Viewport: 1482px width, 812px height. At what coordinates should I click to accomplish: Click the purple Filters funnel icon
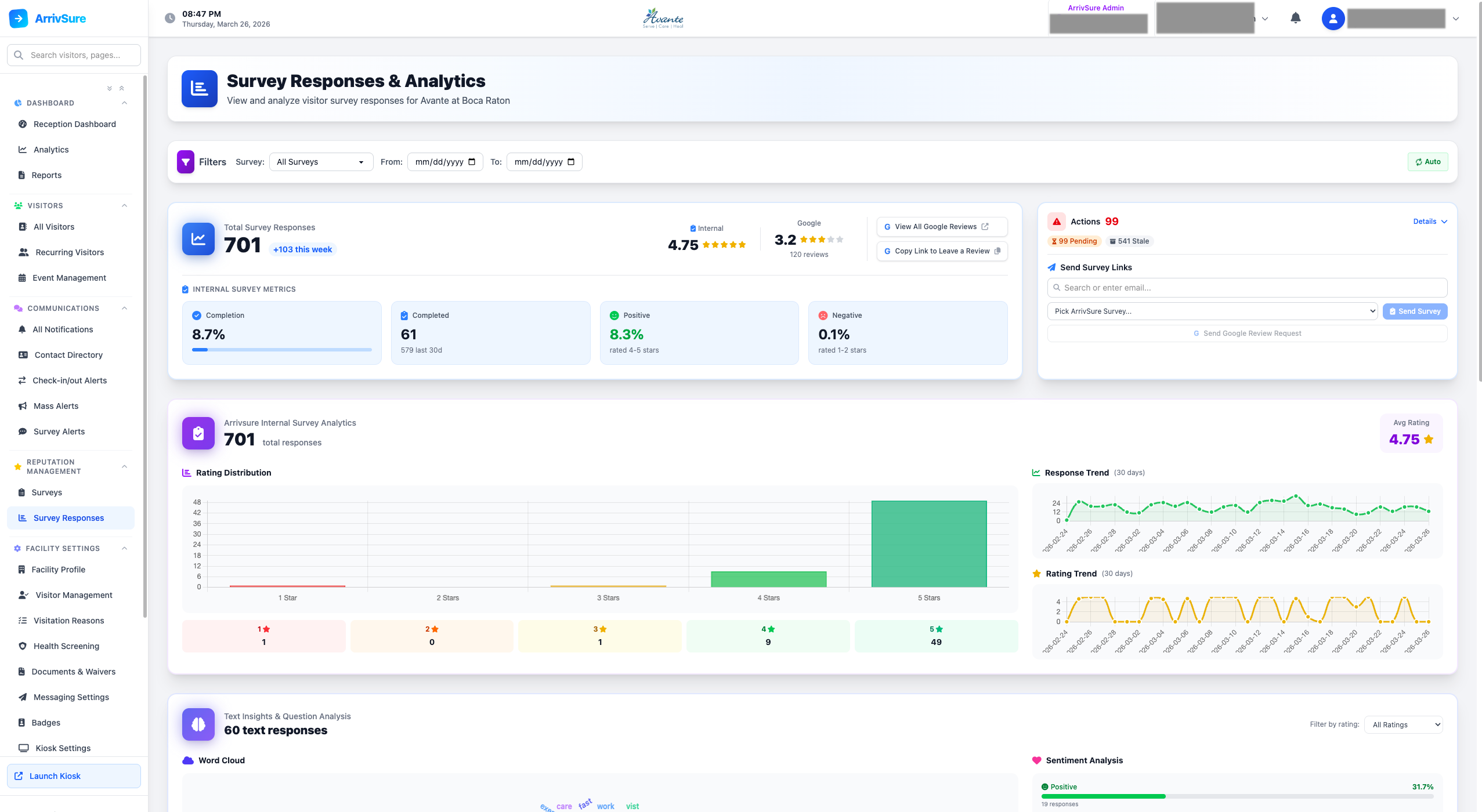(186, 162)
